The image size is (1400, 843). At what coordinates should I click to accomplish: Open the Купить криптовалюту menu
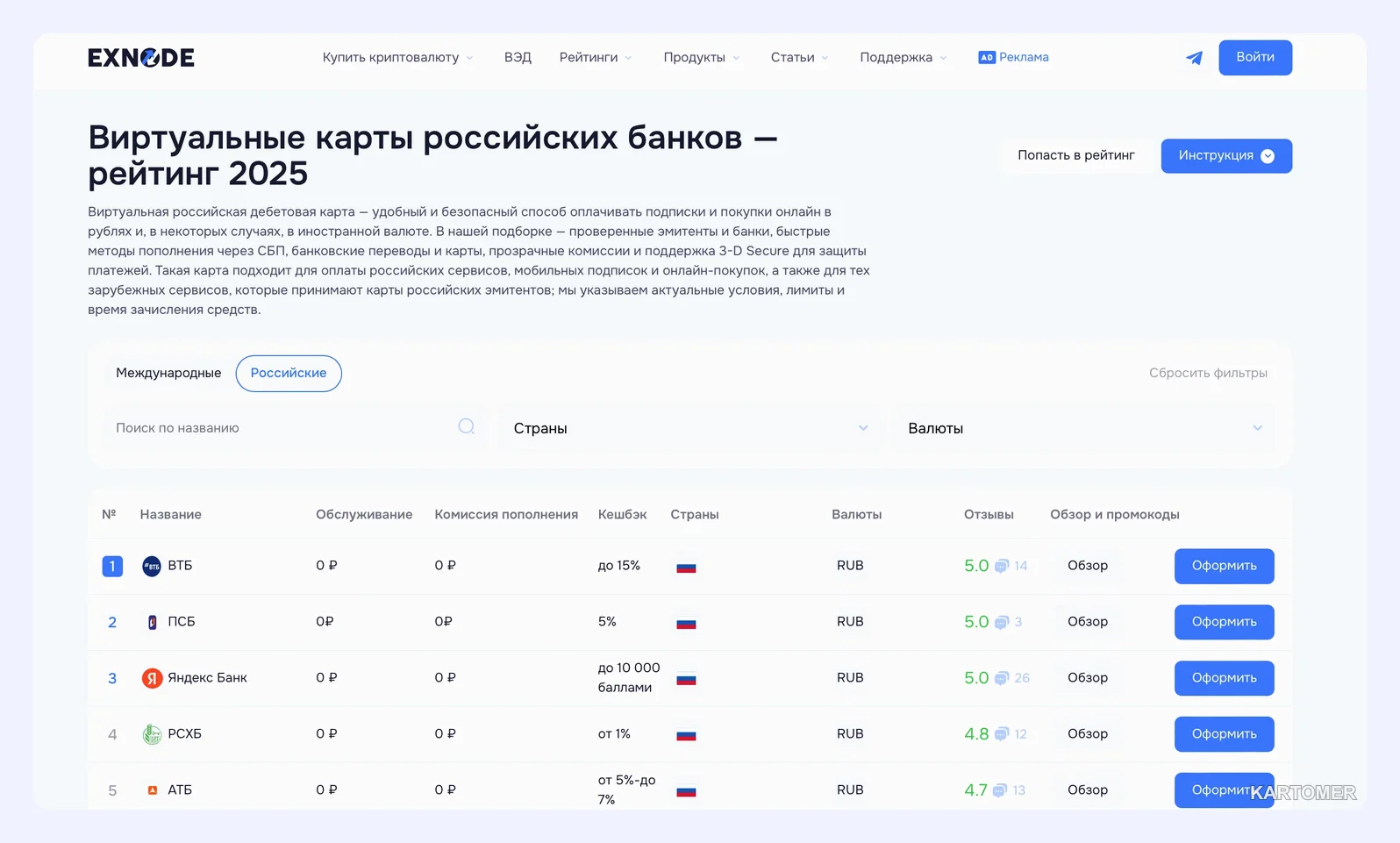(397, 57)
